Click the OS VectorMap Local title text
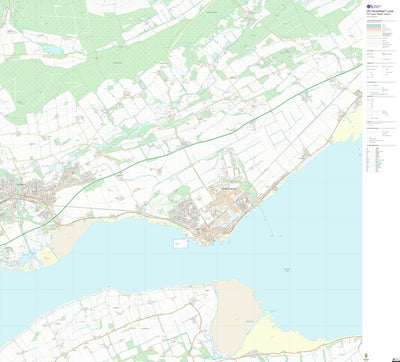Screen dimensions: 400x362 point(380,11)
